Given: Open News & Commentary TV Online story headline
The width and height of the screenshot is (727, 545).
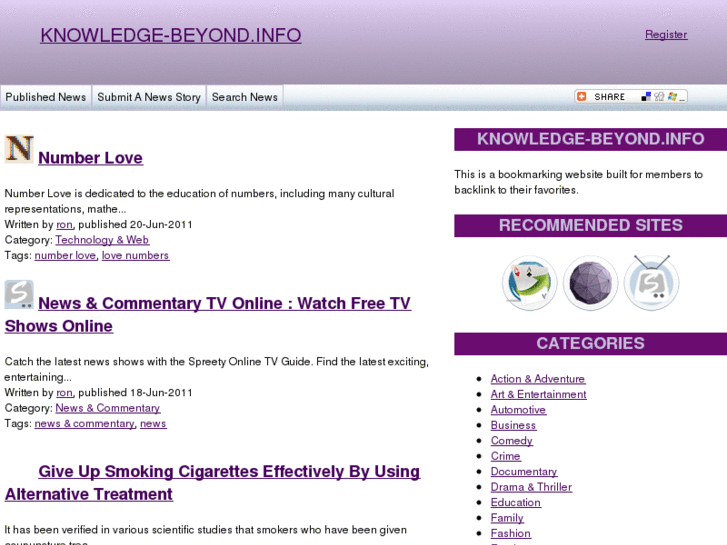Looking at the screenshot, I should pos(208,314).
